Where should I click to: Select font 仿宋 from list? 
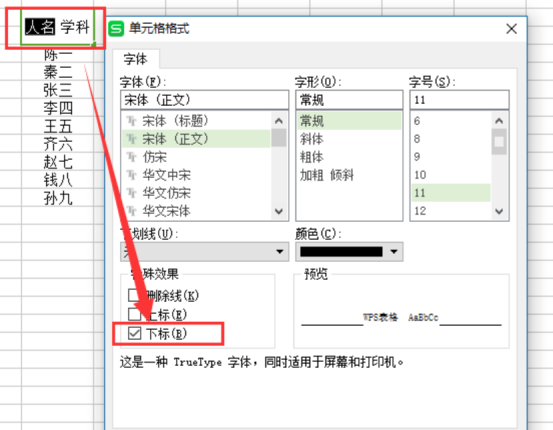(196, 157)
